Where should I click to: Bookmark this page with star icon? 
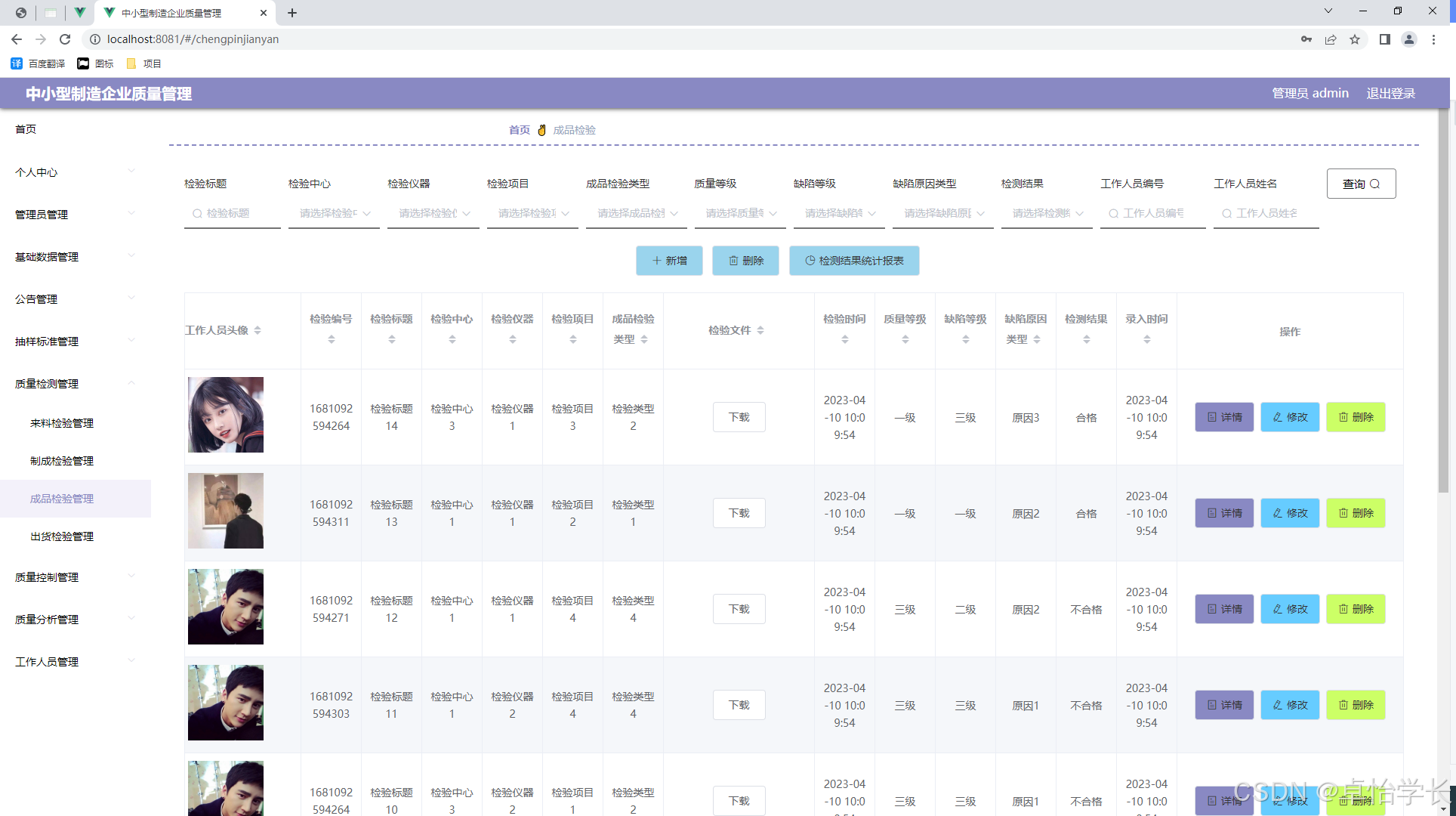point(1355,39)
